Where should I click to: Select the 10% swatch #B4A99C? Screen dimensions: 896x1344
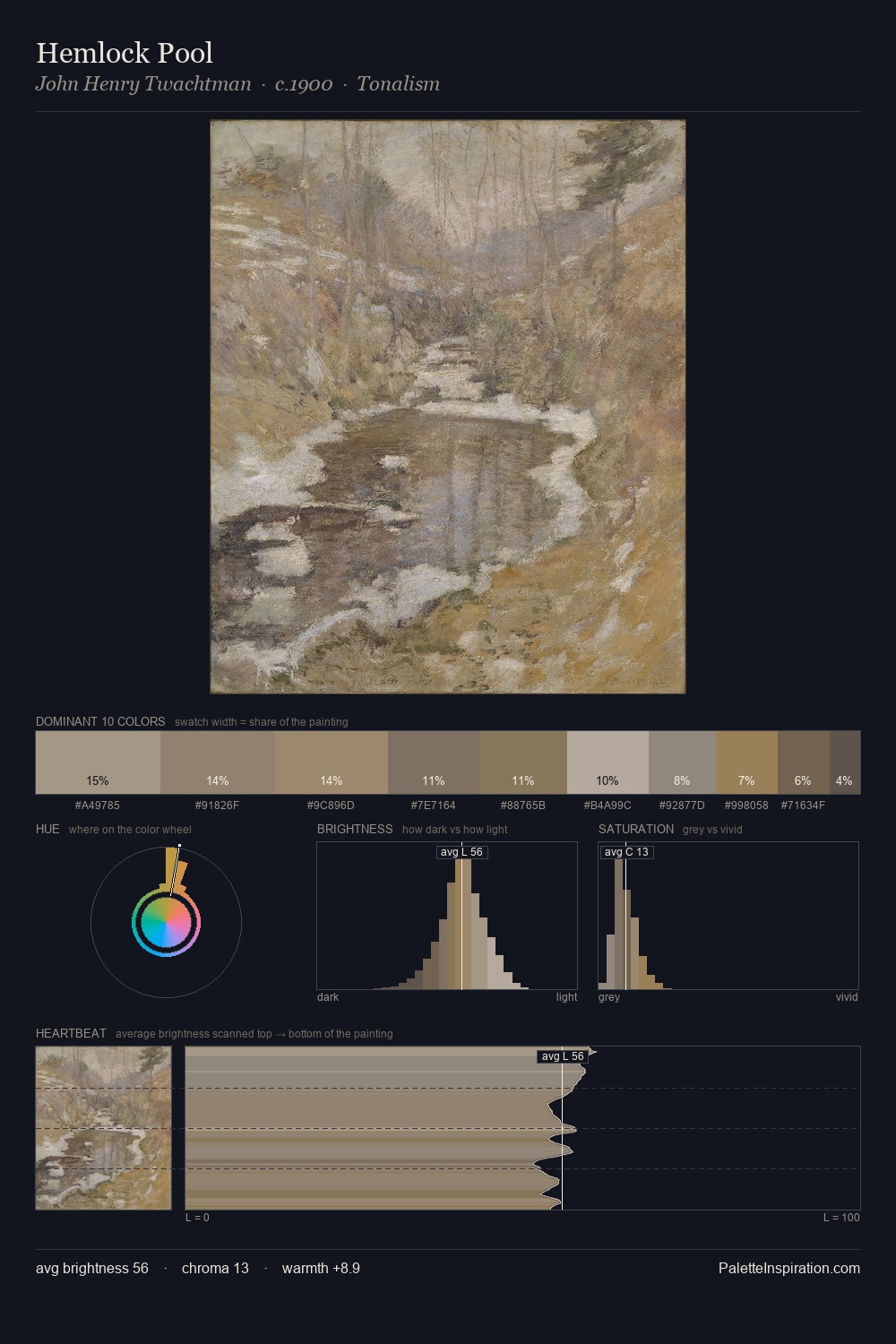coord(607,762)
